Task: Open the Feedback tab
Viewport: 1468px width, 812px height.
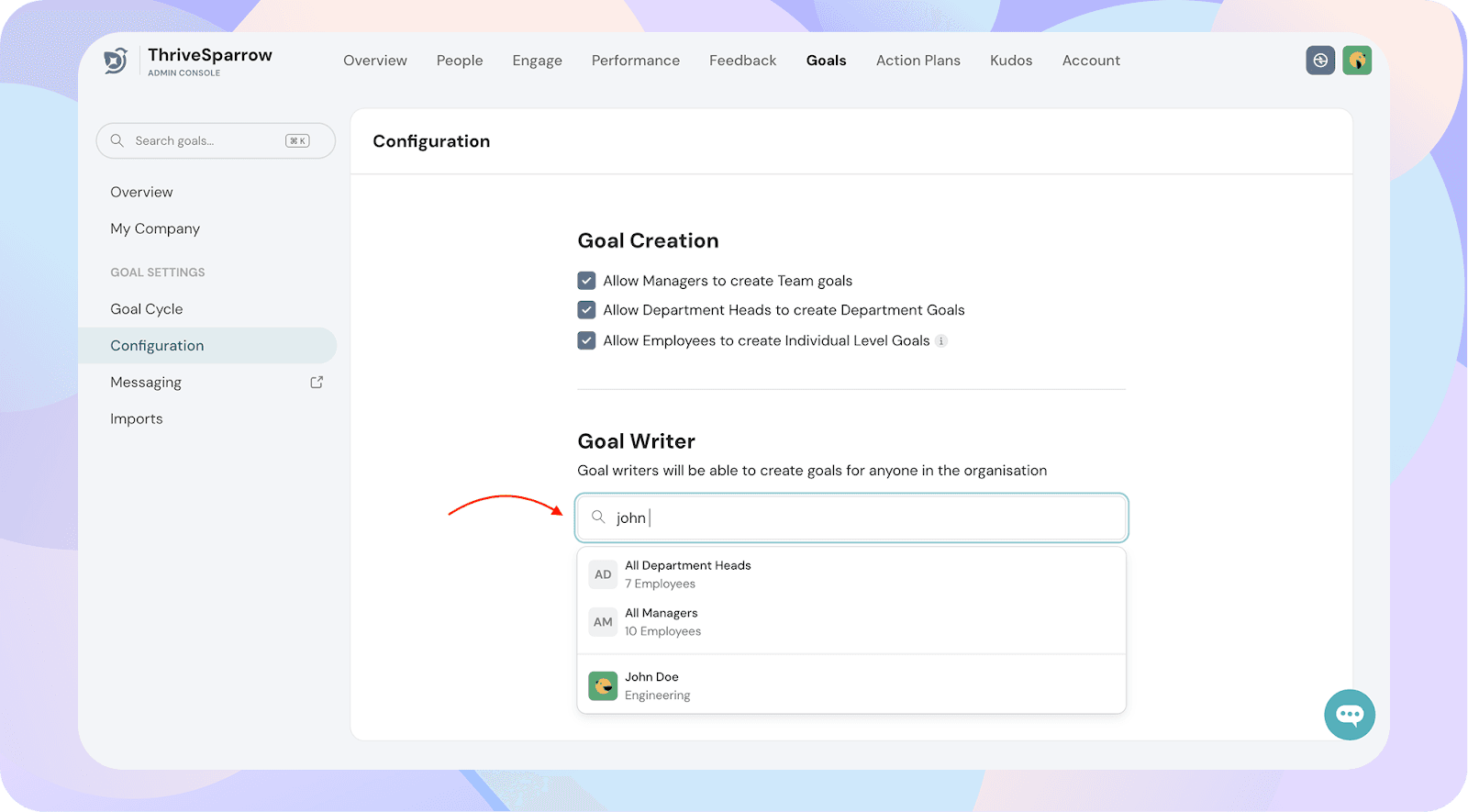Action: [x=743, y=61]
